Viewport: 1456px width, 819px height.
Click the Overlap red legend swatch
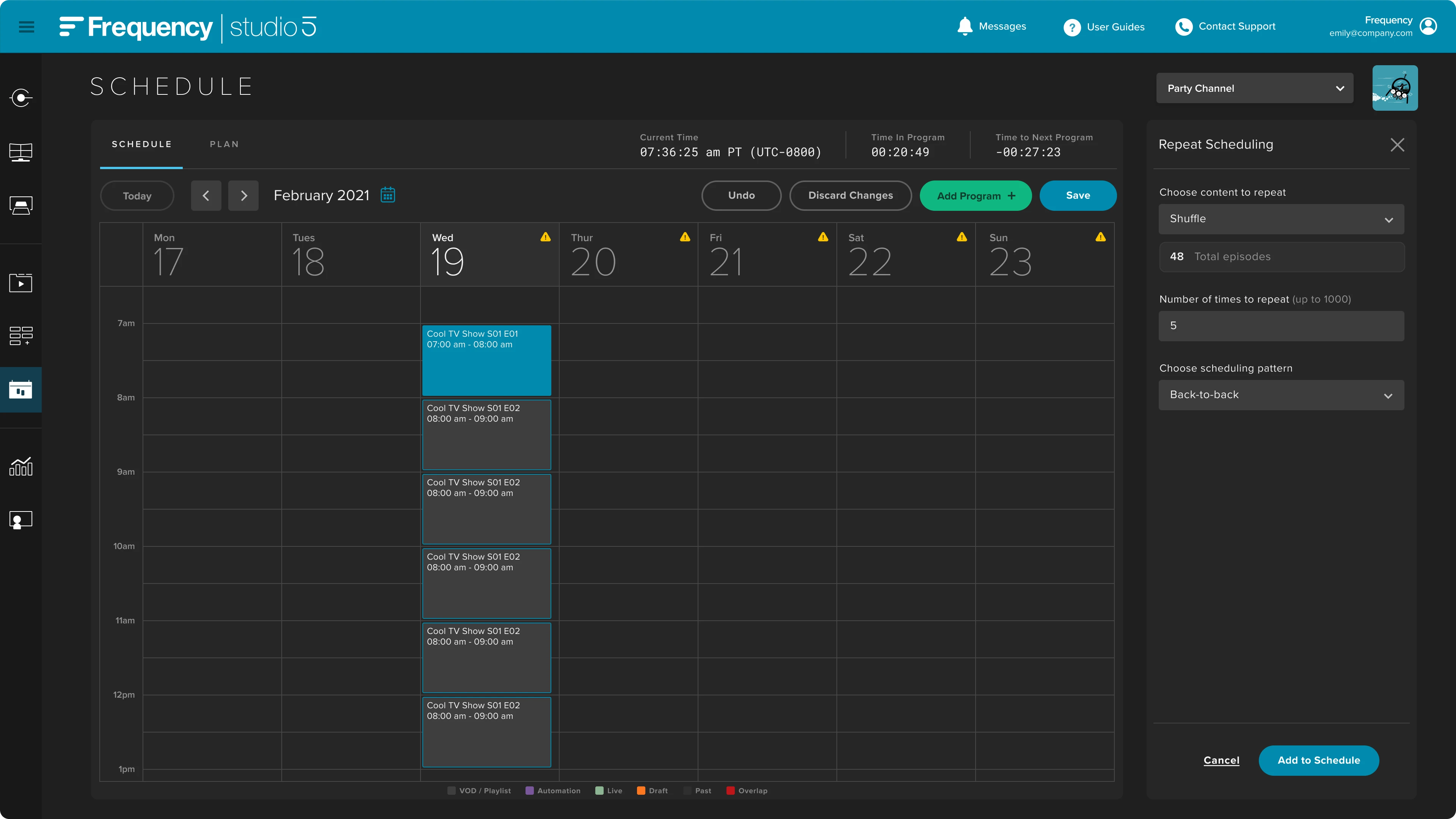click(x=730, y=791)
